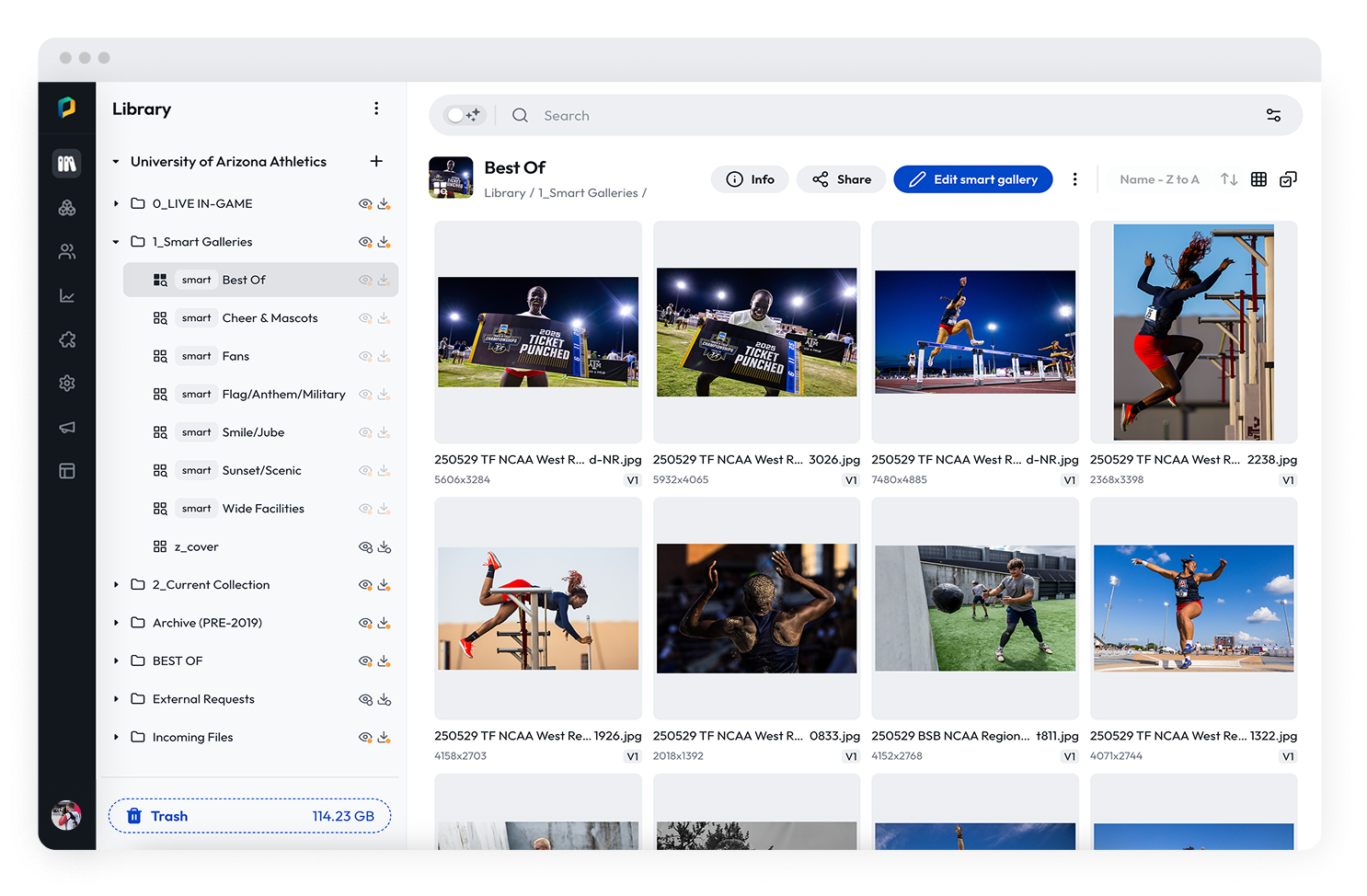The height and width of the screenshot is (896, 1367).
Task: Collapse the 1_Smart Galleries folder arrow
Action: pos(116,242)
